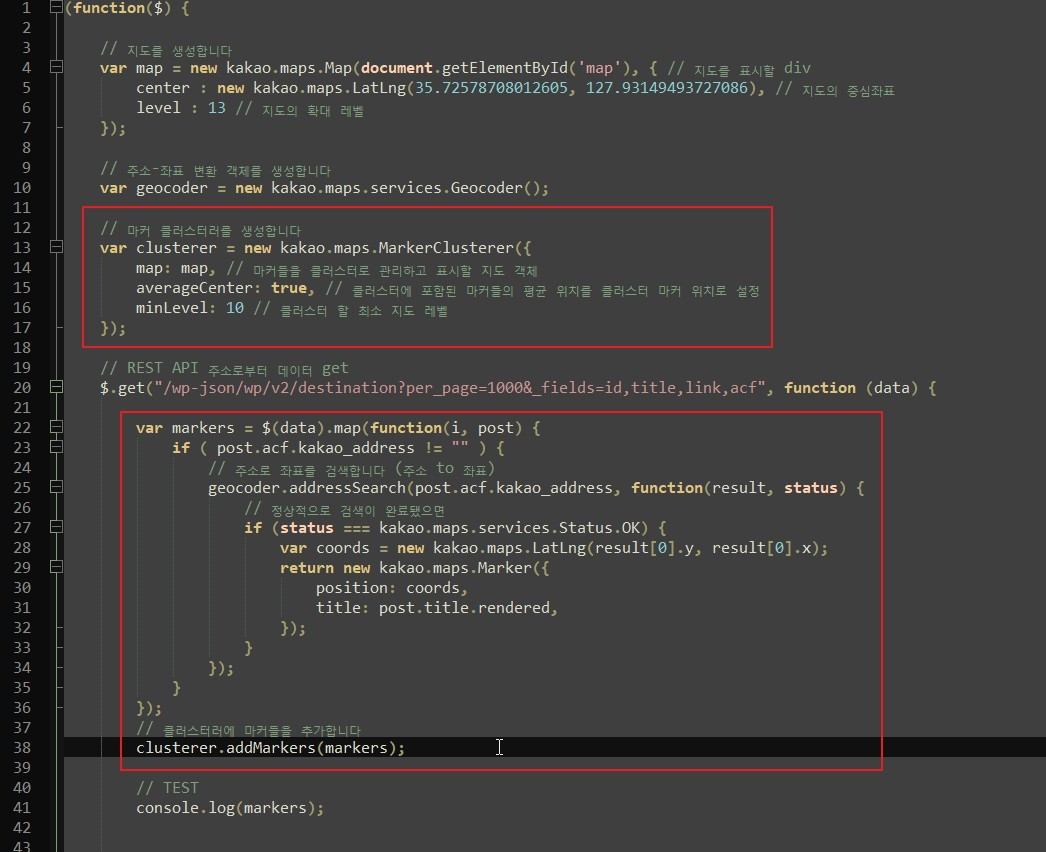Collapse the $.get callback fold on line 20
The height and width of the screenshot is (852, 1046).
(x=57, y=387)
